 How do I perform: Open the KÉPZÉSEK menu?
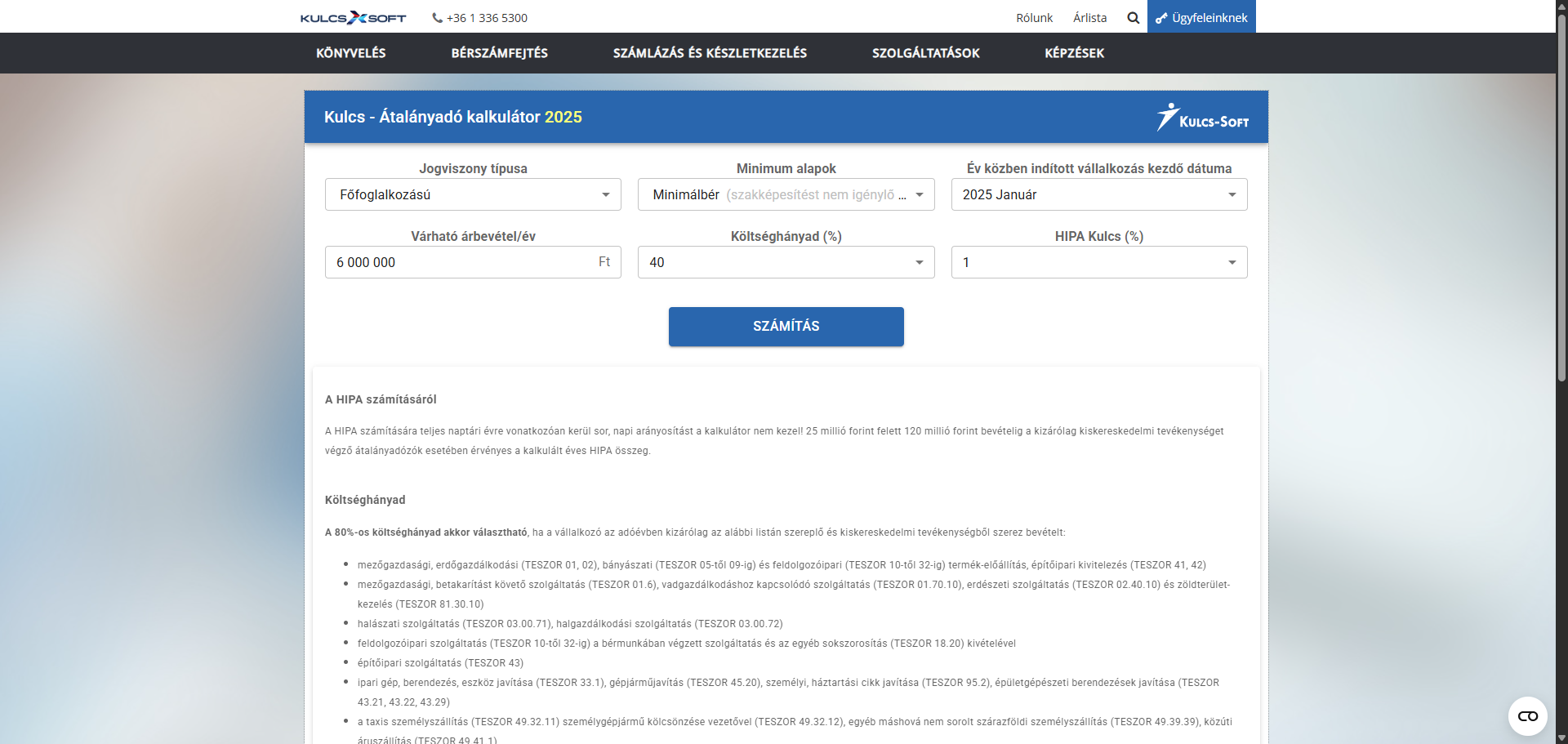point(1074,53)
